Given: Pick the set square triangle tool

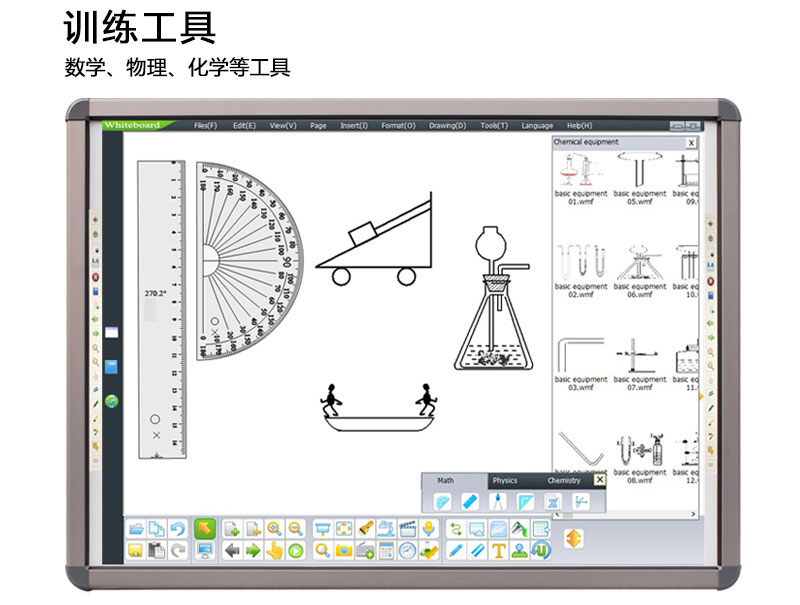Looking at the screenshot, I should click(525, 501).
